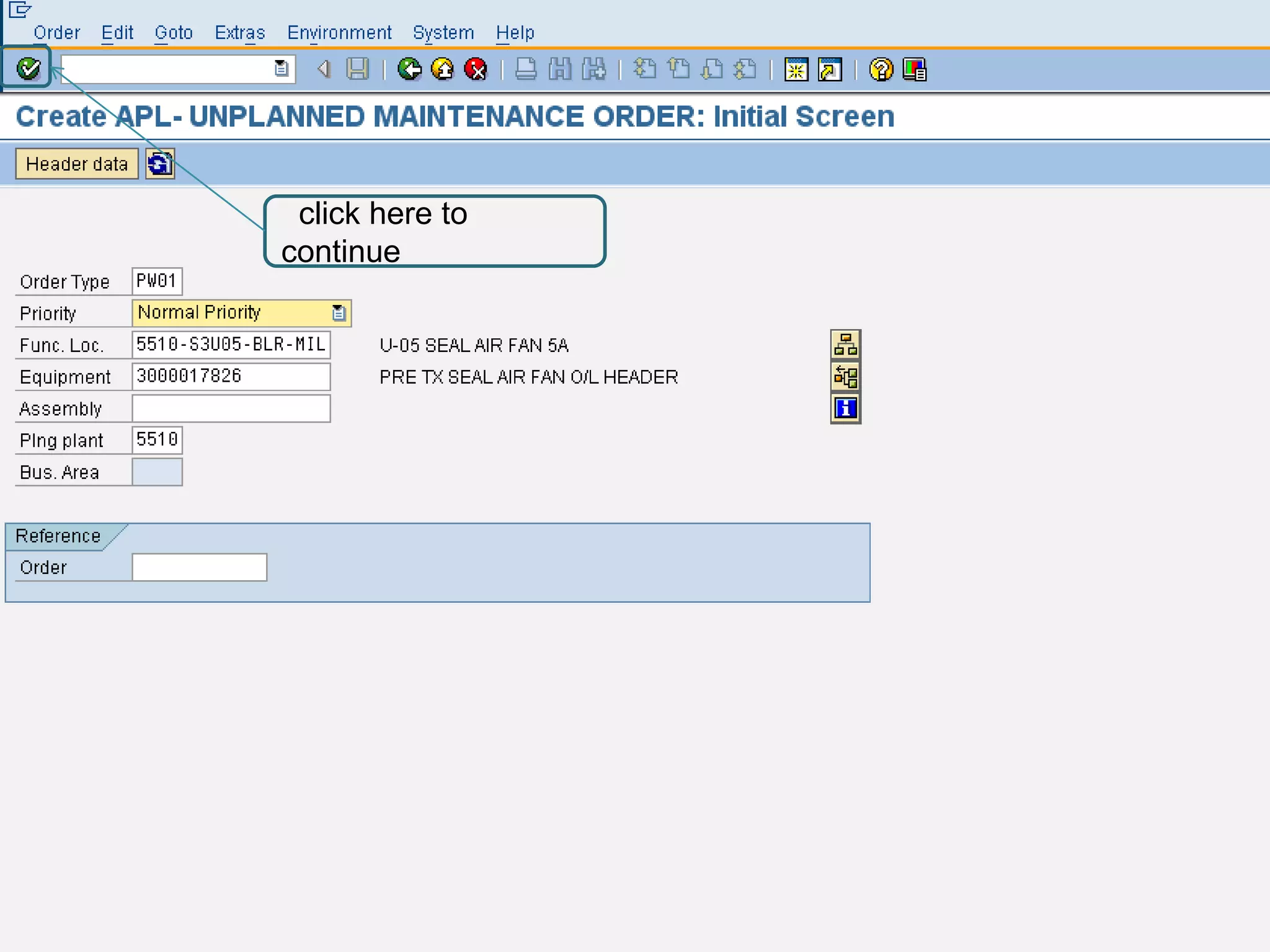This screenshot has height=952, width=1270.
Task: Click the refresh icon beside Header data
Action: [x=160, y=164]
